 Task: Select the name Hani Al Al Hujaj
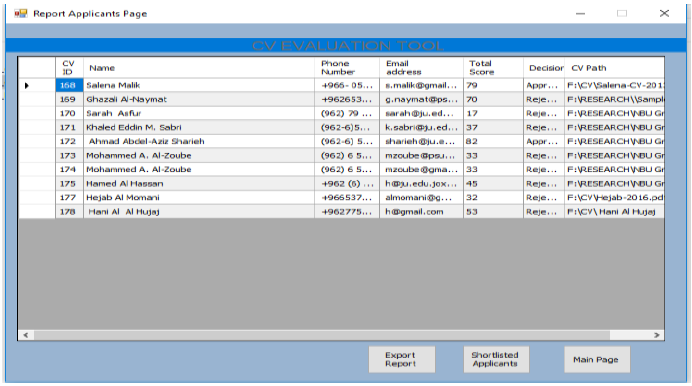point(199,212)
